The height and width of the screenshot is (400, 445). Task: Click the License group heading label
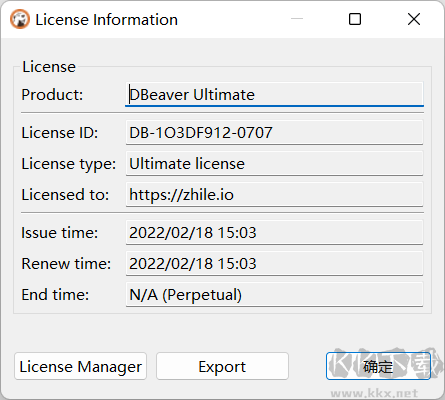click(49, 67)
